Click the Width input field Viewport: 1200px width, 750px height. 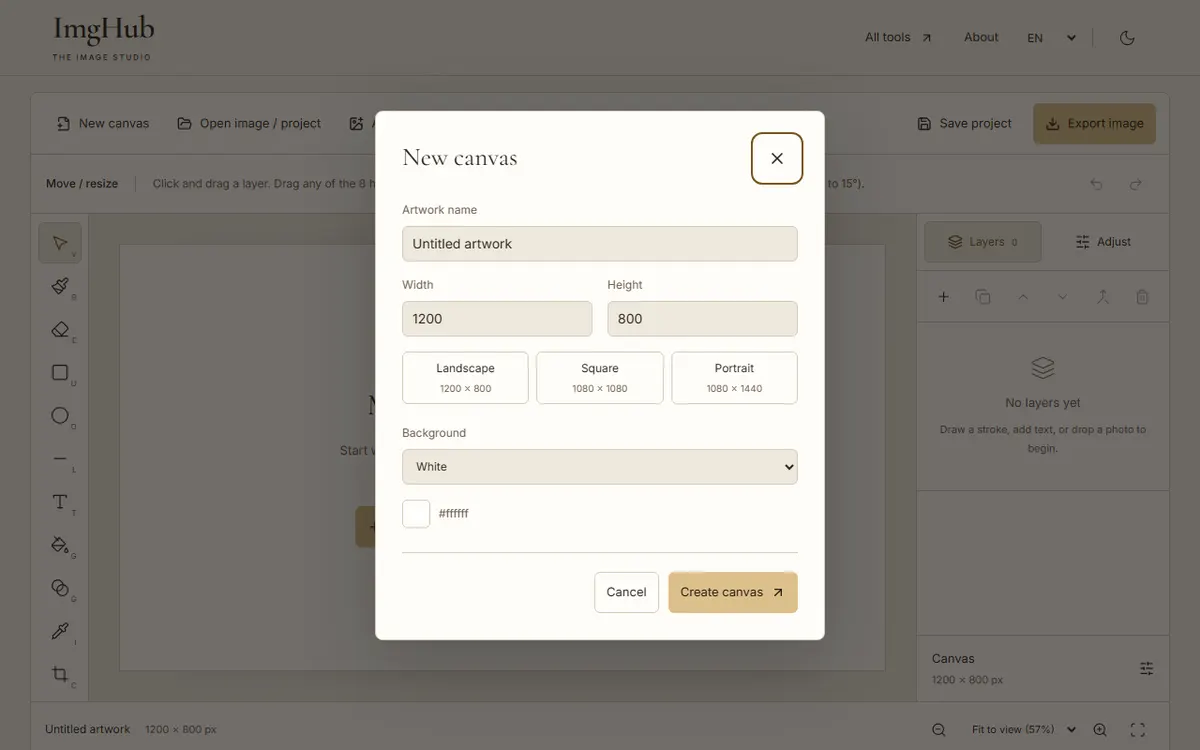[x=497, y=319]
